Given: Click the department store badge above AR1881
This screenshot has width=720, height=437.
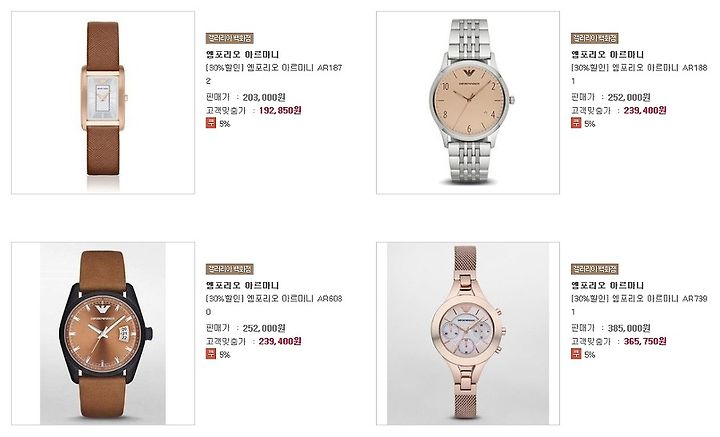Looking at the screenshot, I should (x=595, y=38).
